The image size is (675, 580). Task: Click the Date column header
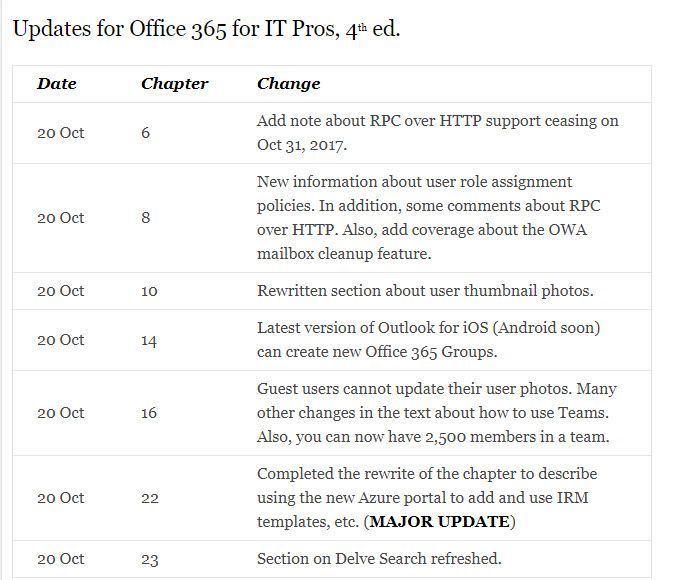tap(56, 84)
